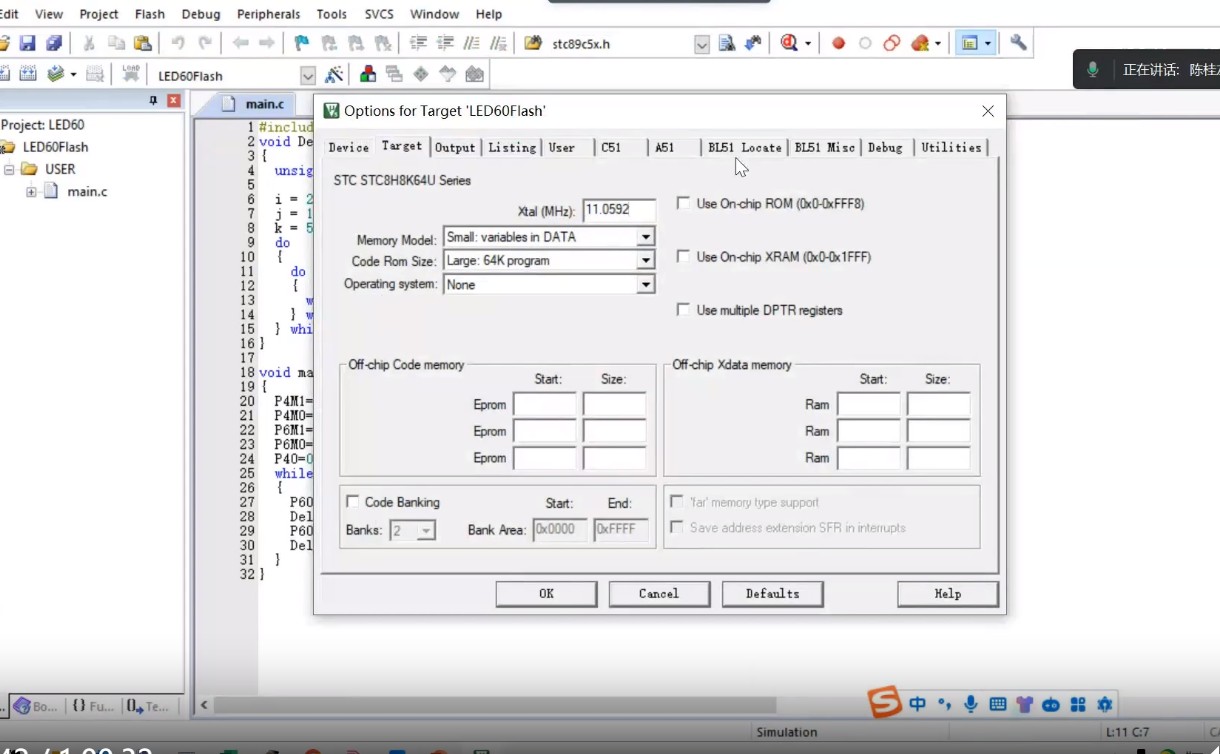1220x754 pixels.
Task: Open the stc89c5x.h find combo dropdown
Action: pos(702,44)
